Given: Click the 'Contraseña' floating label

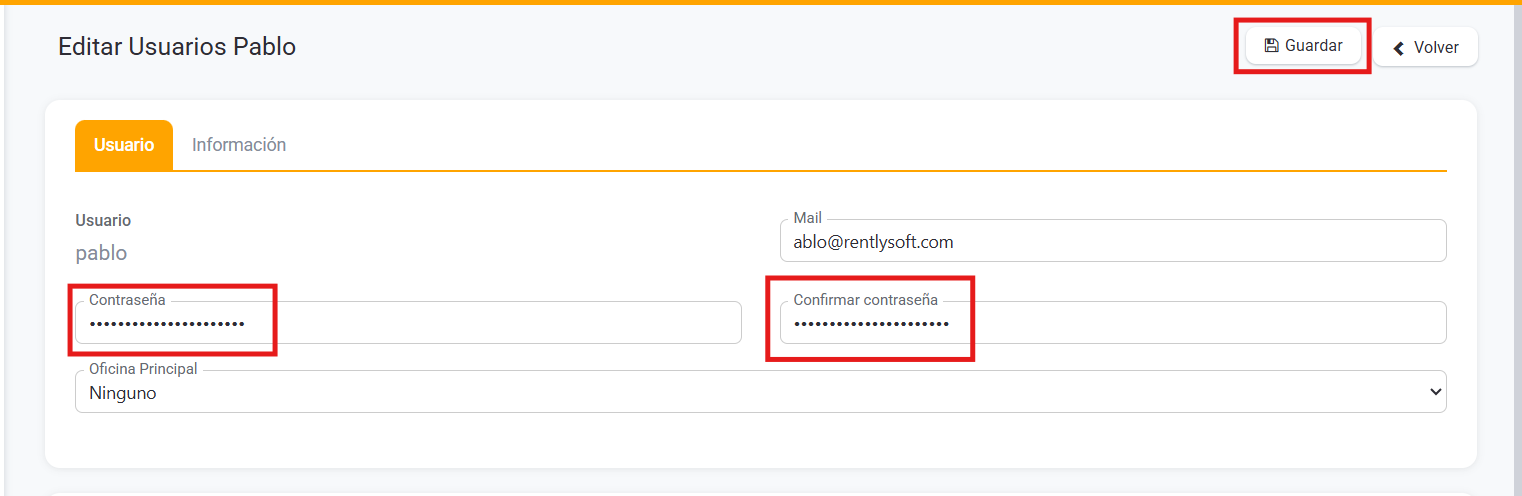Looking at the screenshot, I should tap(127, 300).
